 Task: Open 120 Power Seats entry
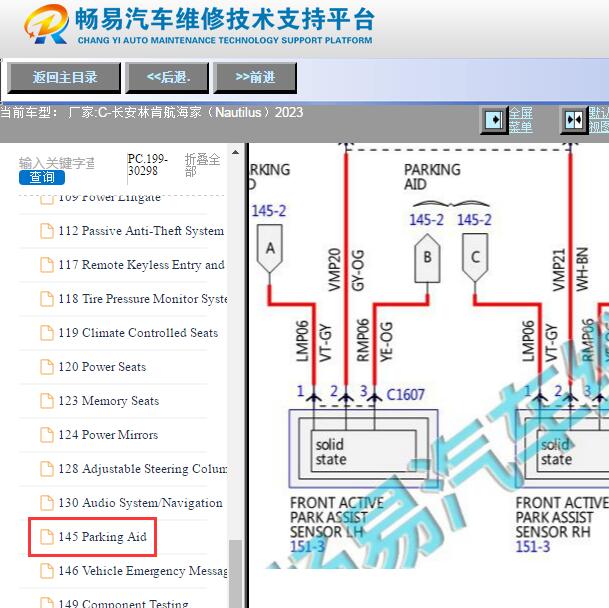click(102, 367)
